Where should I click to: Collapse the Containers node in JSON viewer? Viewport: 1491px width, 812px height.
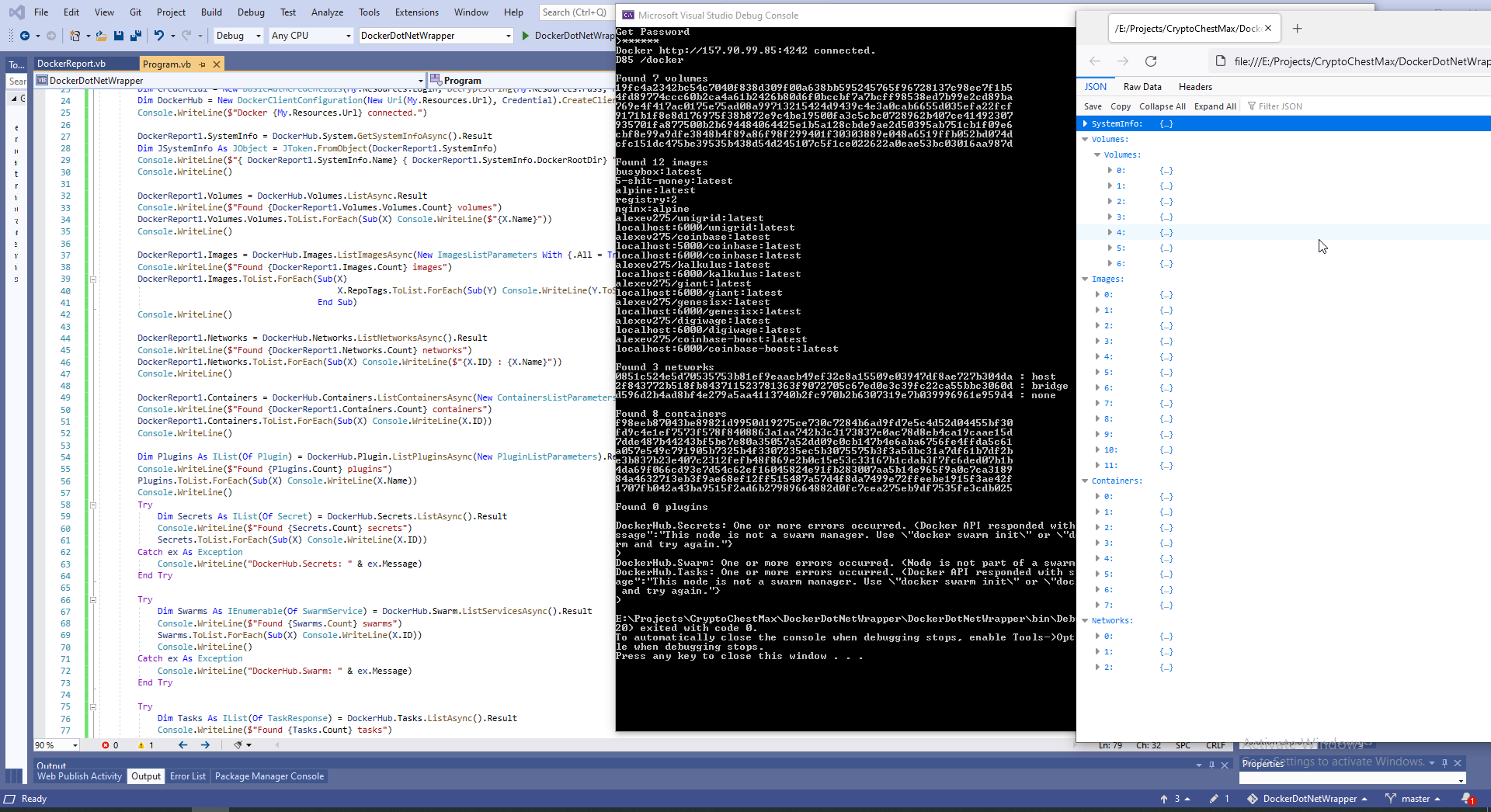[x=1085, y=481]
